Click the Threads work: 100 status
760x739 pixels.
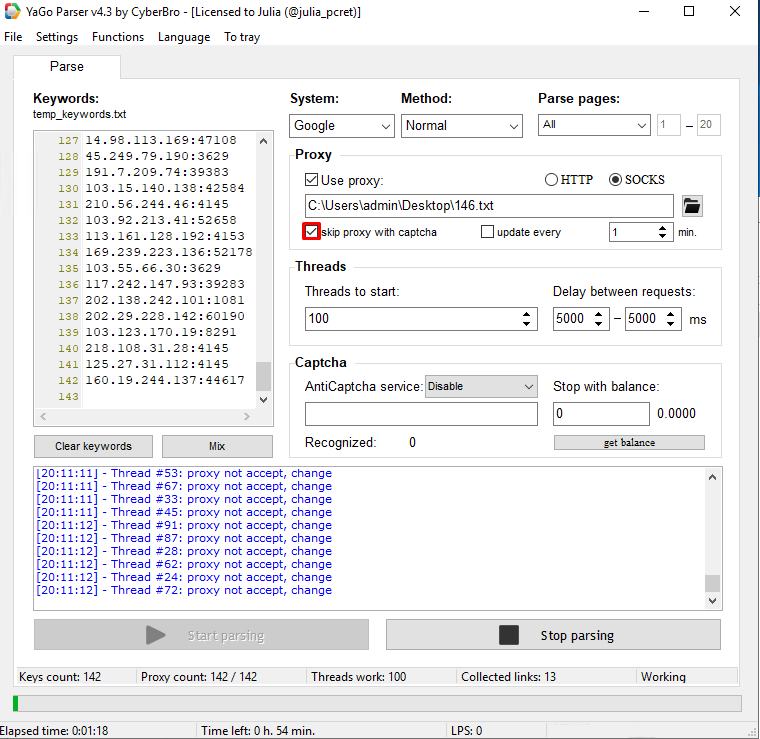coord(359,677)
